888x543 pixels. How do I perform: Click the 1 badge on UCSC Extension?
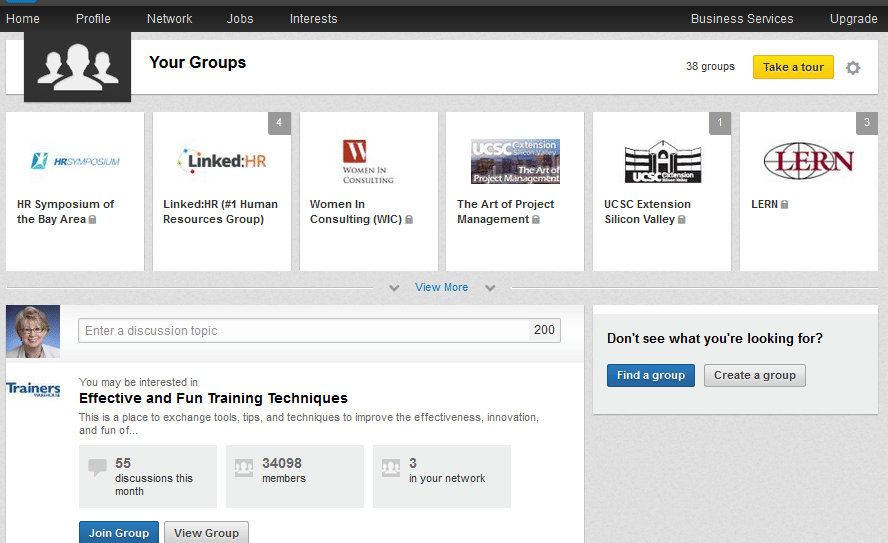pyautogui.click(x=720, y=123)
